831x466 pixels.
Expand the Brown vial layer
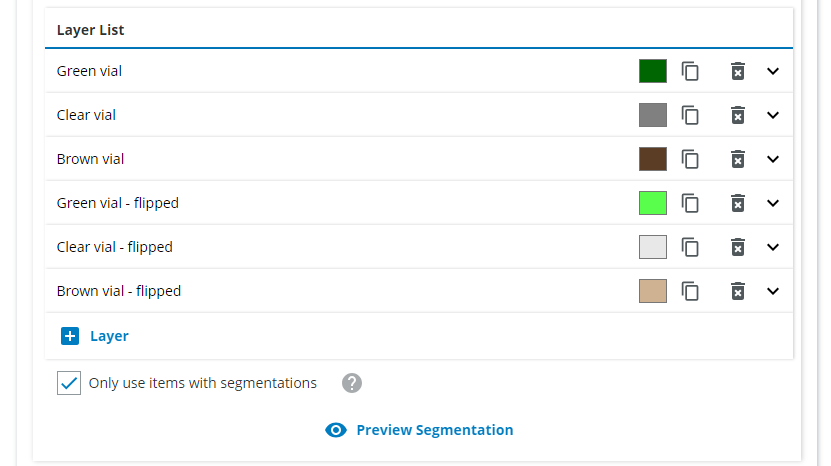pyautogui.click(x=773, y=159)
